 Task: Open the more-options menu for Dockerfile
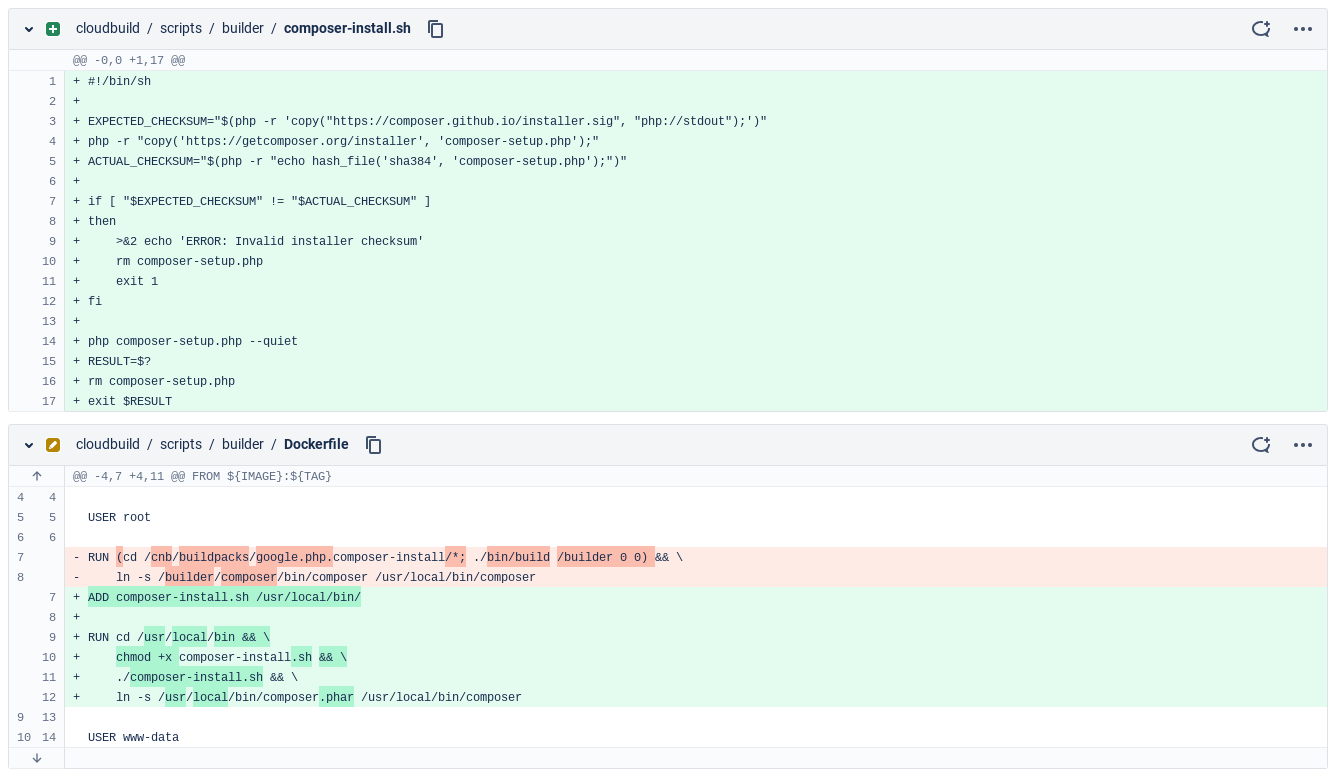coord(1303,445)
